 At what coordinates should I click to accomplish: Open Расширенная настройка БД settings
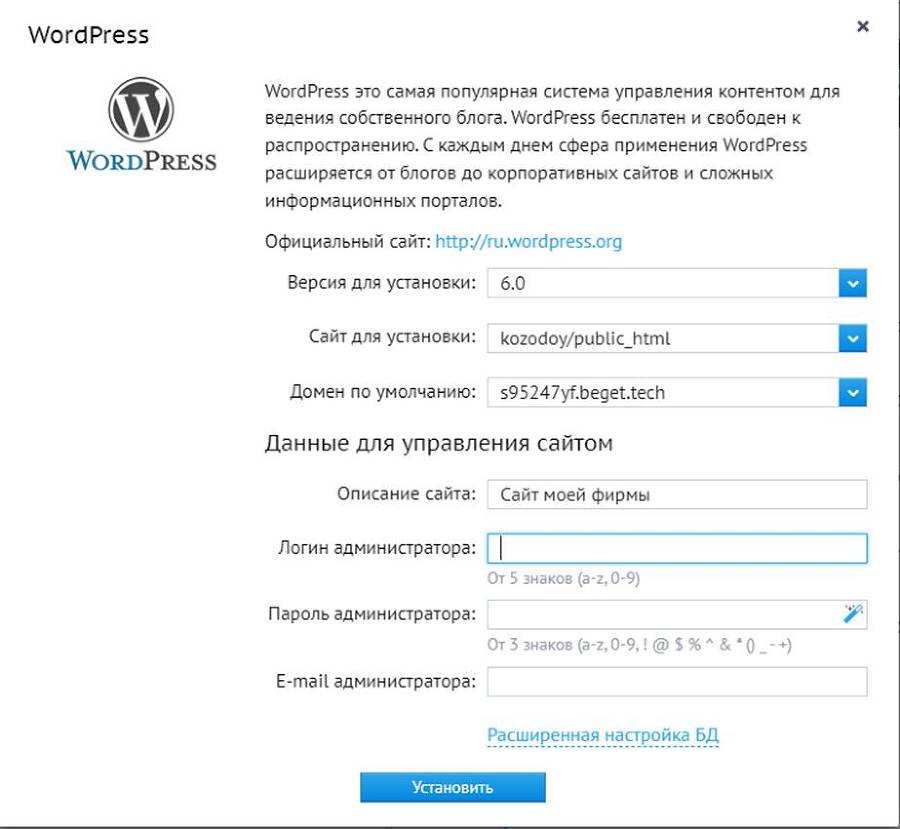coord(604,734)
